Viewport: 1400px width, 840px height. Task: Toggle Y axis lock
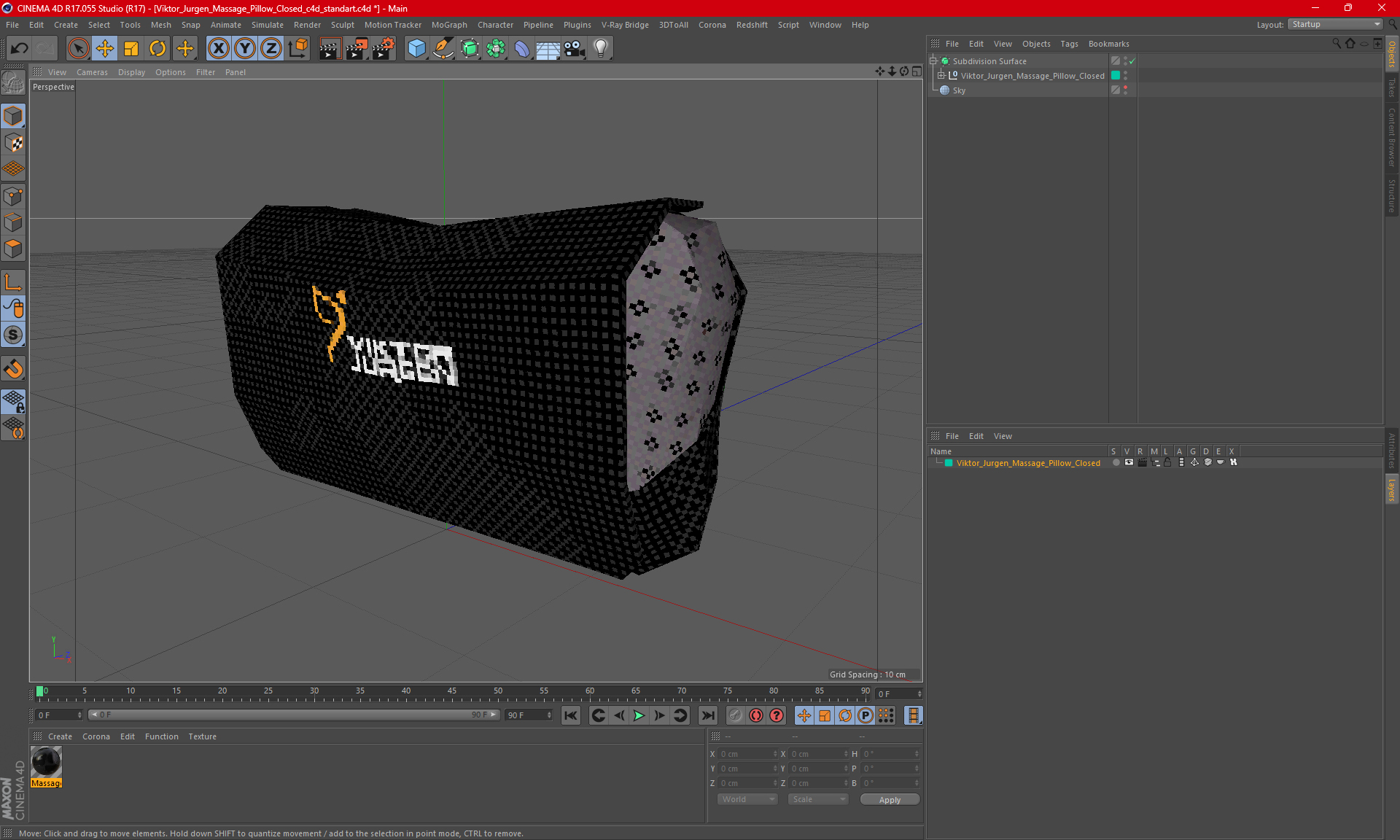[x=245, y=49]
